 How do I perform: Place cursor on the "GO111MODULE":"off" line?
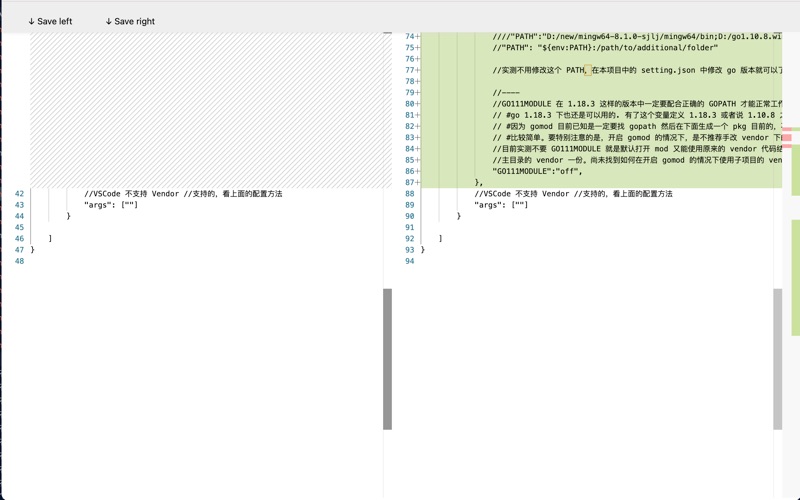point(537,171)
